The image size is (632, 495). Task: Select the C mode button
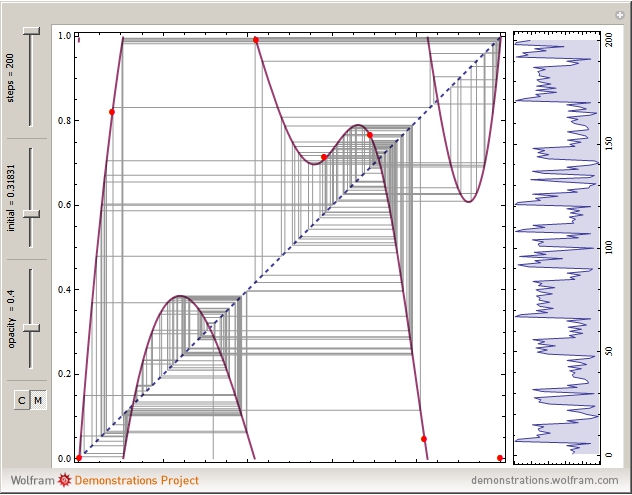point(22,400)
